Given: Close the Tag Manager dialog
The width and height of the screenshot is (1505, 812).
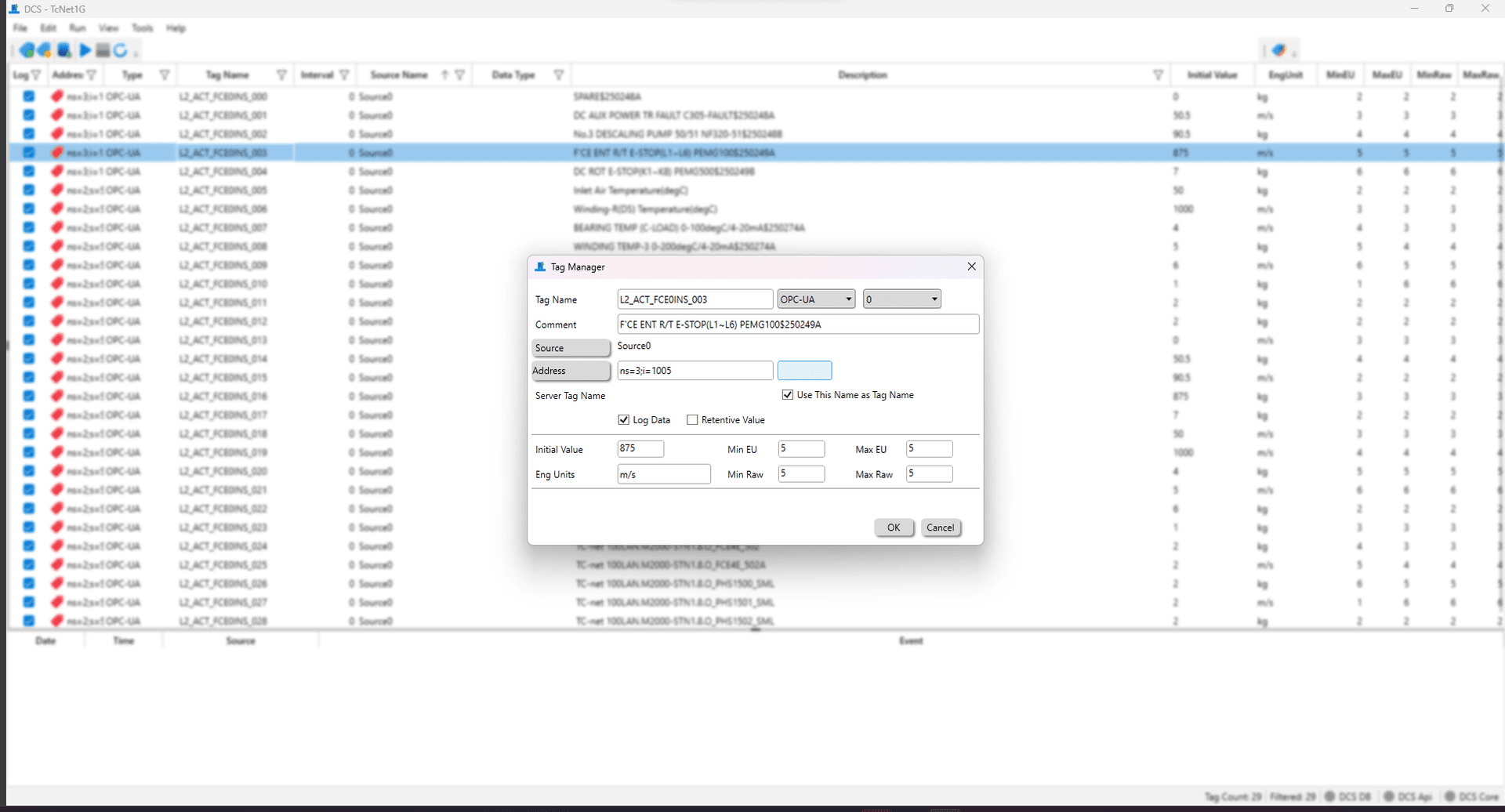Looking at the screenshot, I should (x=971, y=266).
